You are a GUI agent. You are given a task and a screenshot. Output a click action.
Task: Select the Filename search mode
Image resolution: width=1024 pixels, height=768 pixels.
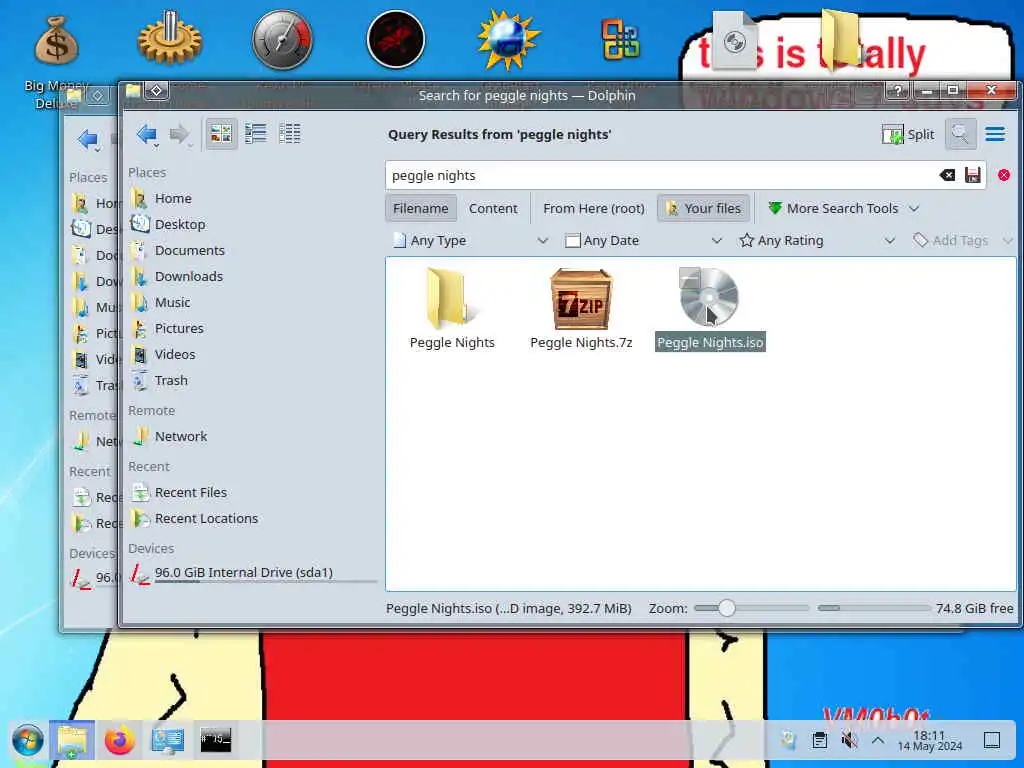[x=421, y=208]
